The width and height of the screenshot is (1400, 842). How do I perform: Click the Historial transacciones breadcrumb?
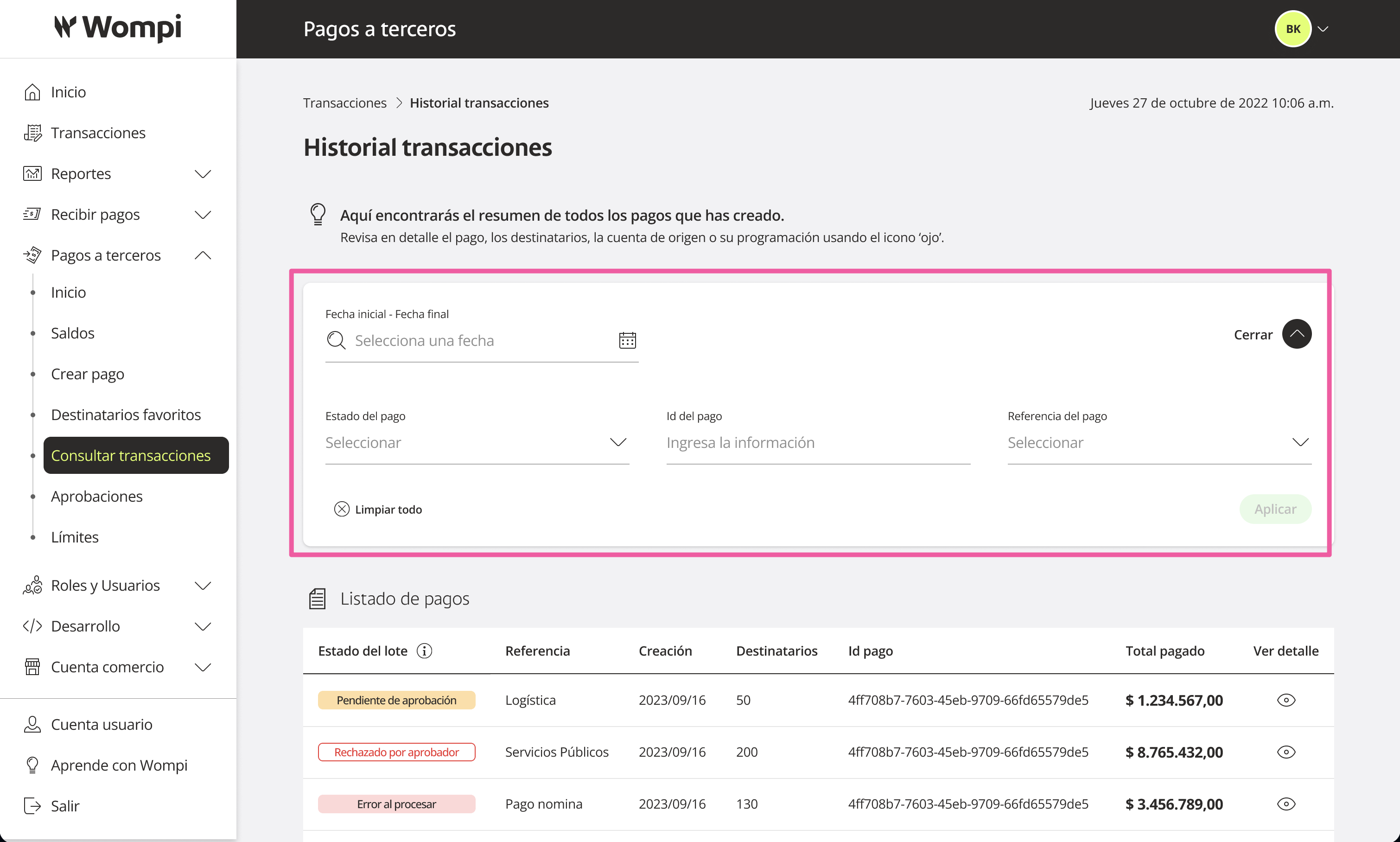click(x=479, y=102)
